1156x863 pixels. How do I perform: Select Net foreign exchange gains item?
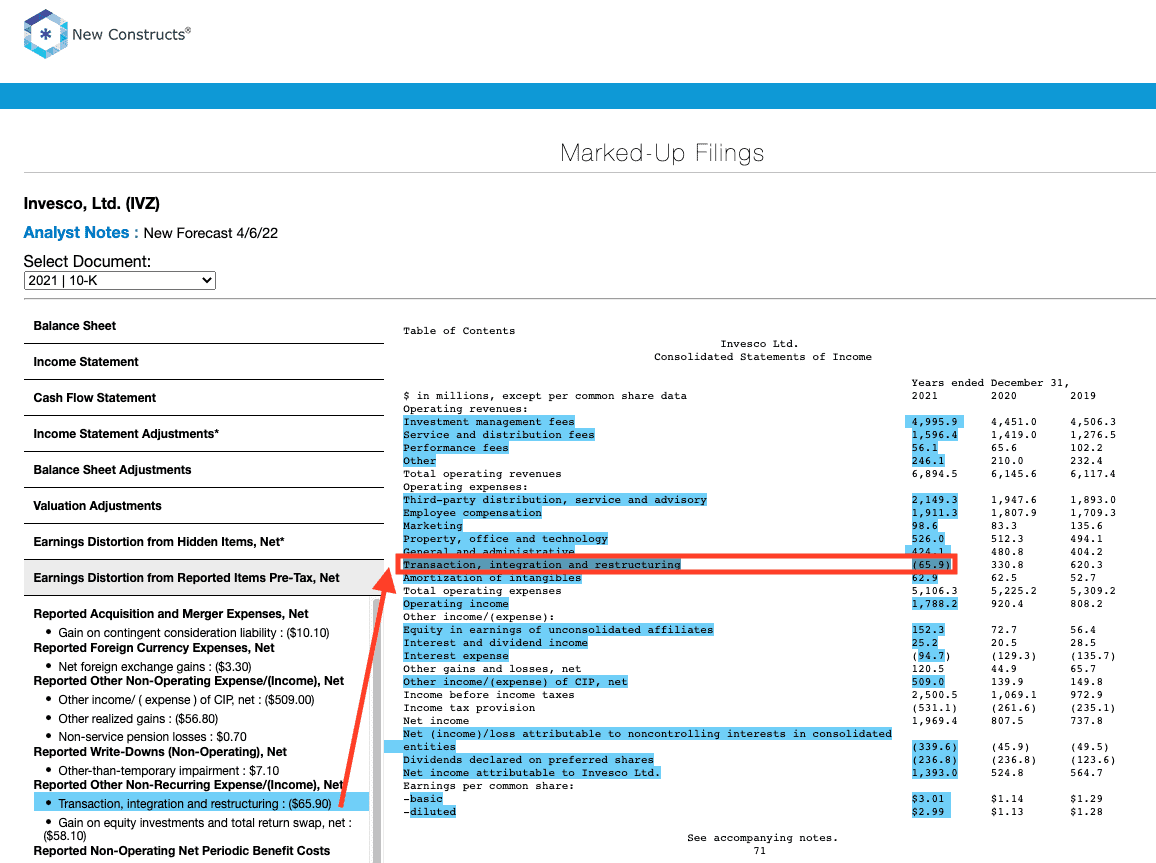click(x=155, y=667)
